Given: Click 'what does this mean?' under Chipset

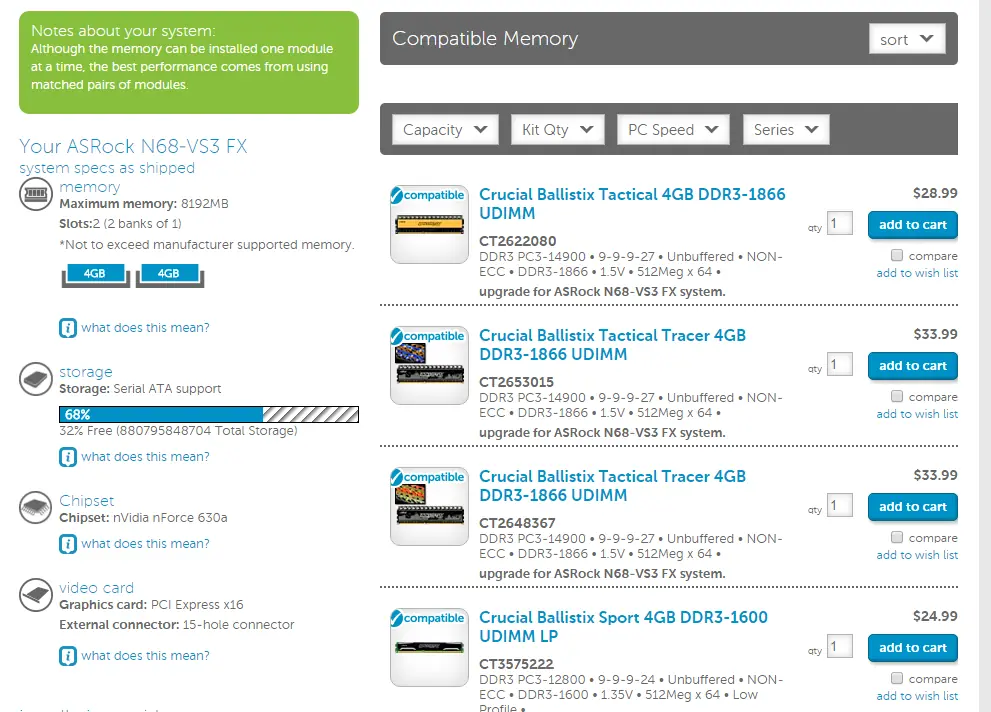Looking at the screenshot, I should 145,544.
